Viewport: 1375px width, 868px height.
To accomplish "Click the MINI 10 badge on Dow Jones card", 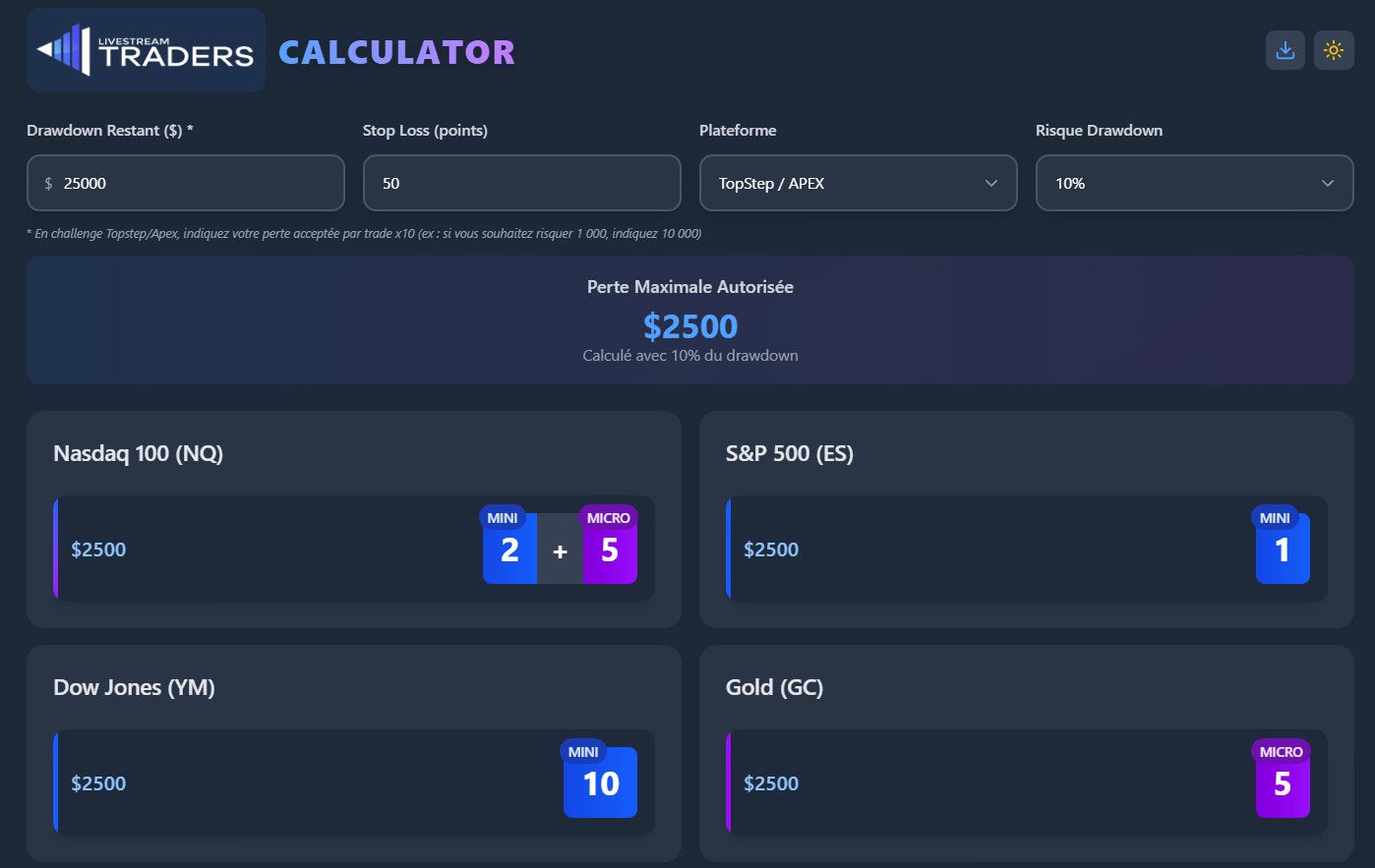I will pyautogui.click(x=600, y=782).
